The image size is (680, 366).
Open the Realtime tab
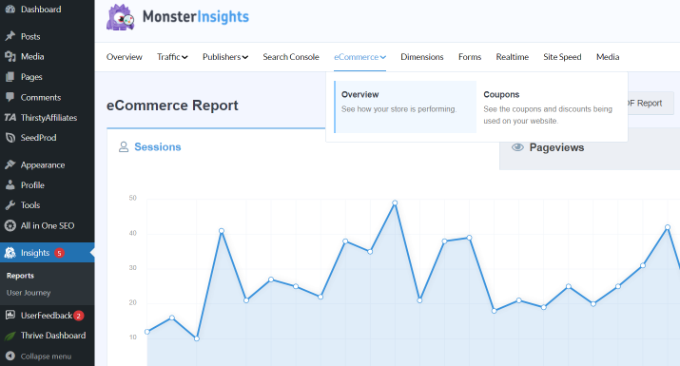pos(512,57)
